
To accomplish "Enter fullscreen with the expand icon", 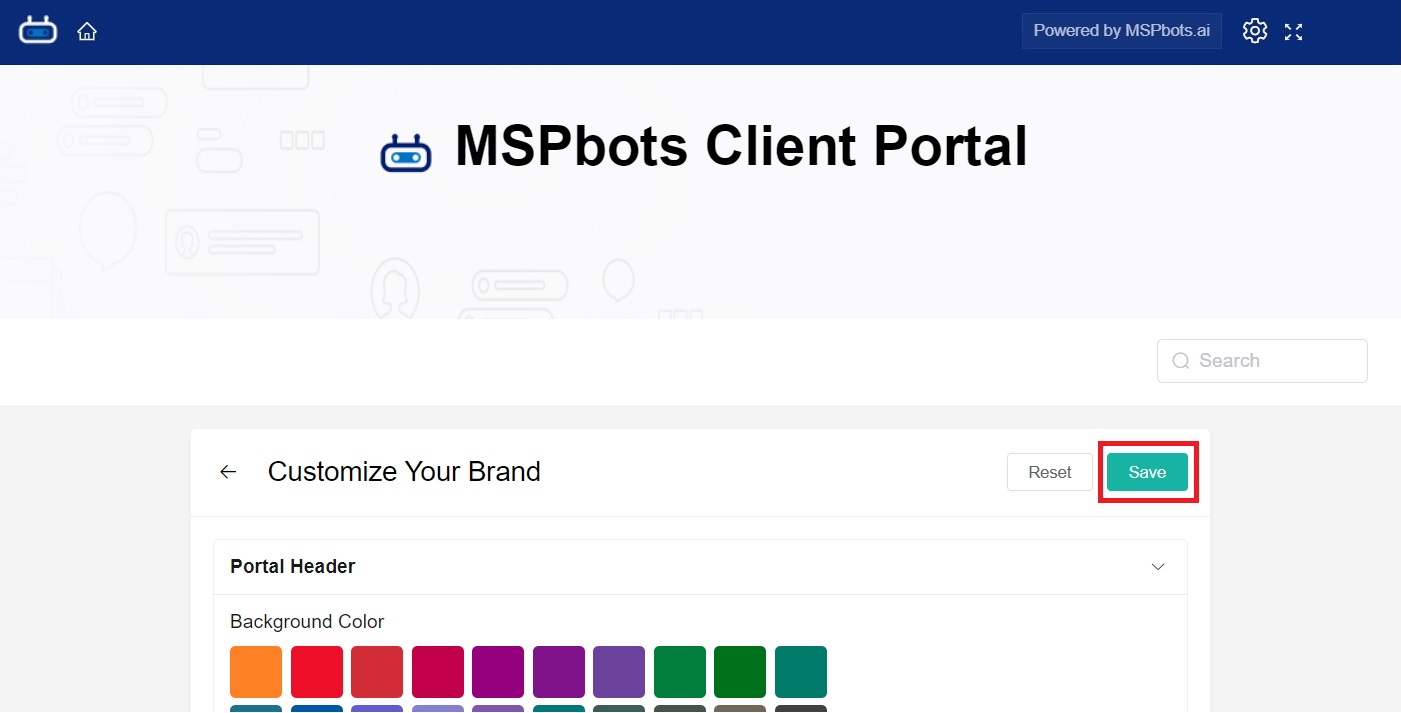I will pos(1293,31).
